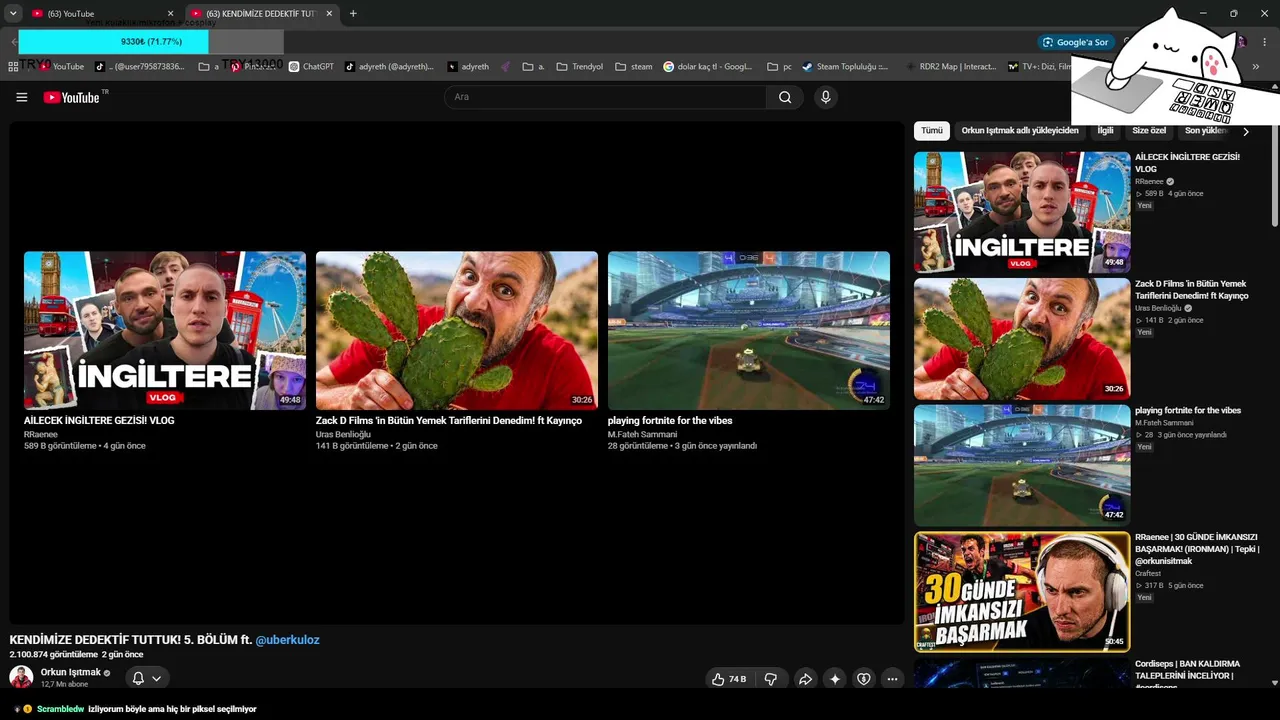Select the İlgili filter chip
1280x720 pixels.
1105,131
